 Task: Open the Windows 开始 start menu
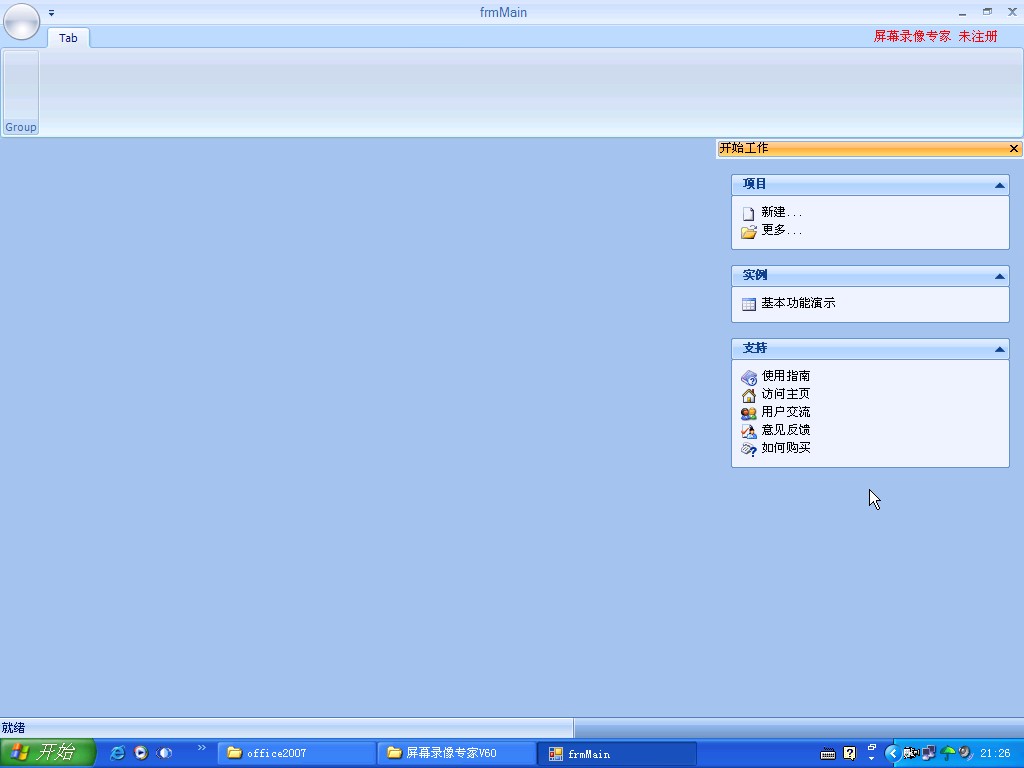point(47,753)
